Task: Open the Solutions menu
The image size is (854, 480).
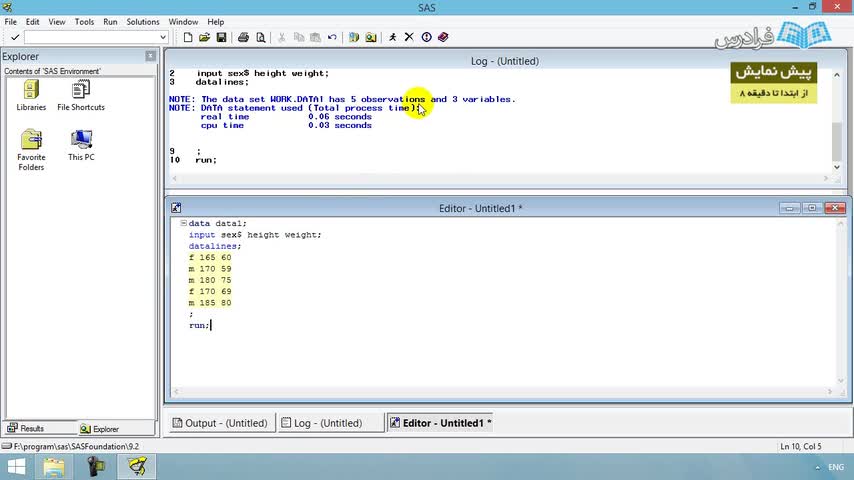Action: click(x=143, y=21)
